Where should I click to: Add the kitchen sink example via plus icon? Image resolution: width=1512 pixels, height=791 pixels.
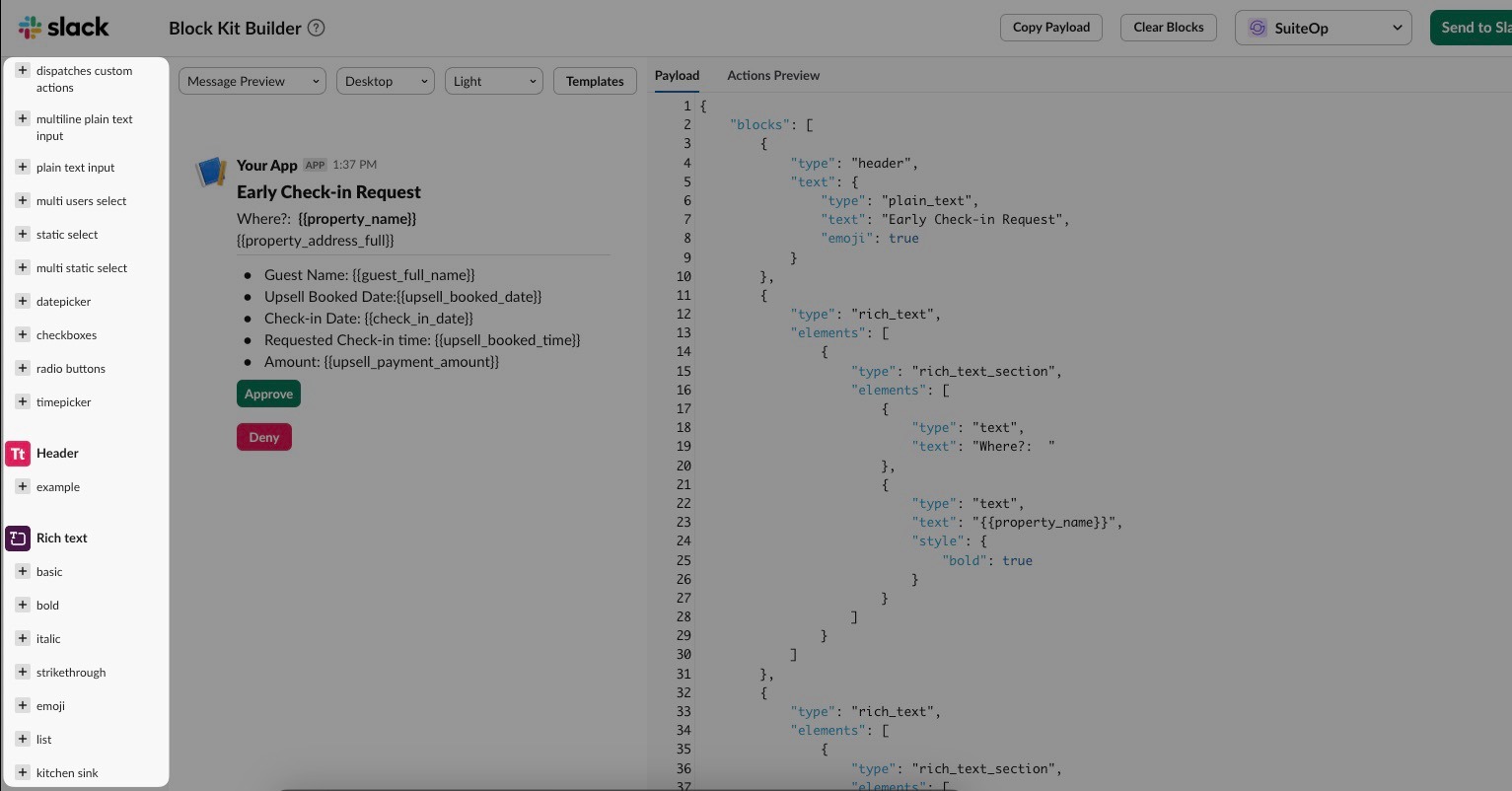(x=22, y=772)
